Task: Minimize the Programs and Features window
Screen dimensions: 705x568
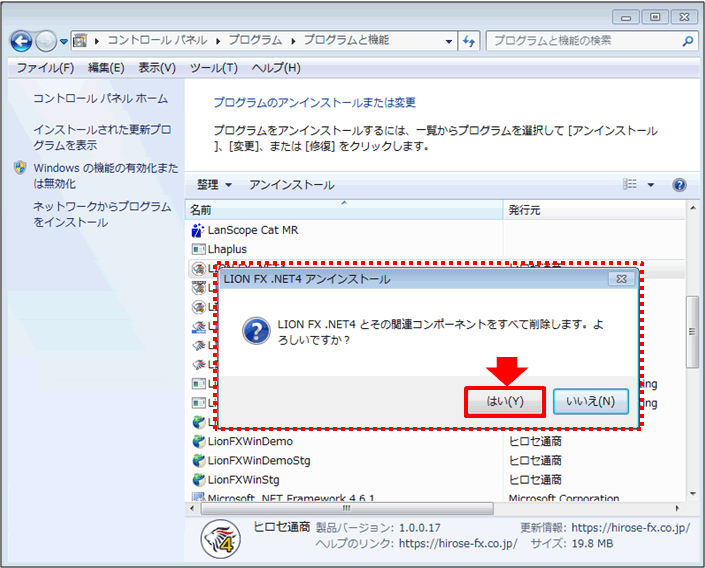Action: [626, 17]
